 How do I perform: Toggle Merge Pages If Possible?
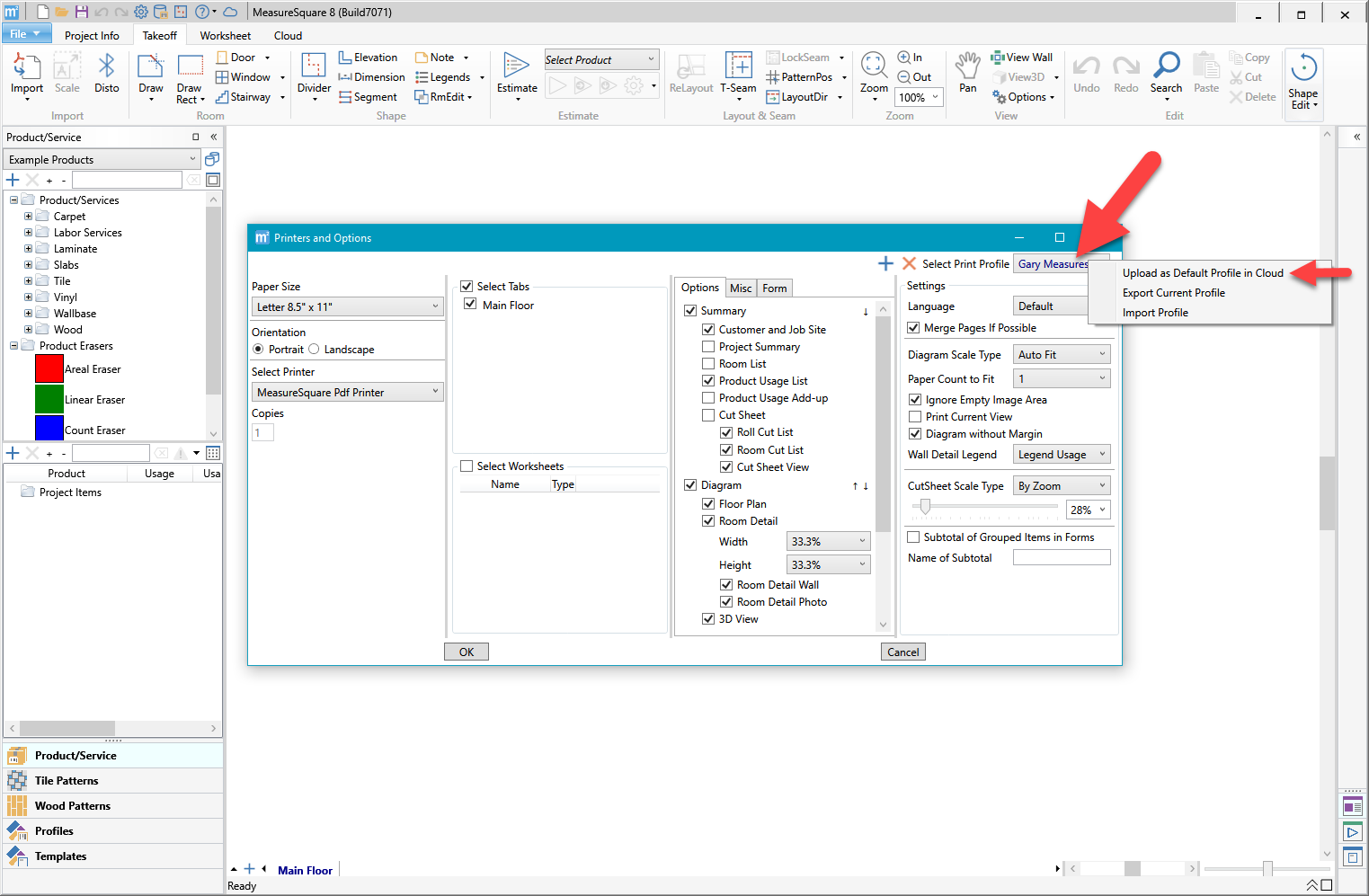[x=913, y=328]
